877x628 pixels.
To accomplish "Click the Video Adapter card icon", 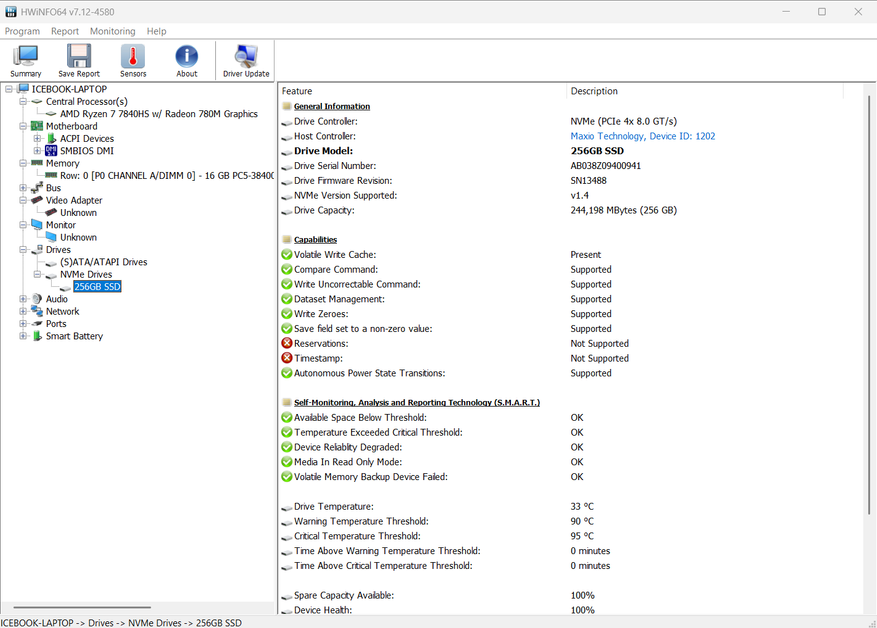I will (37, 200).
